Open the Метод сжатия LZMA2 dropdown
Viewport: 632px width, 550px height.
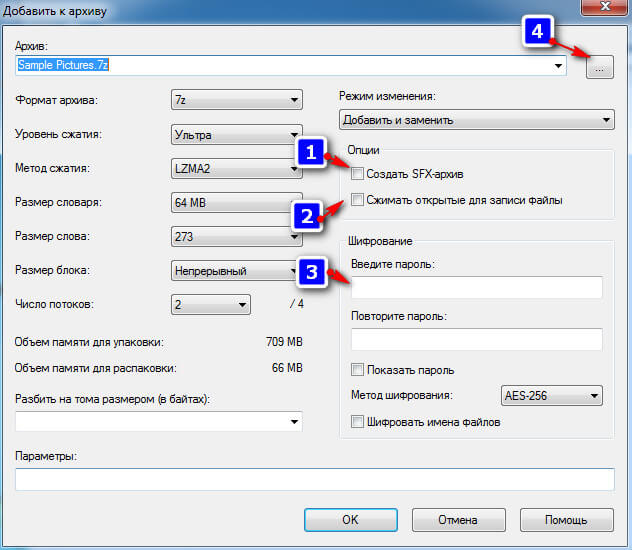[237, 169]
